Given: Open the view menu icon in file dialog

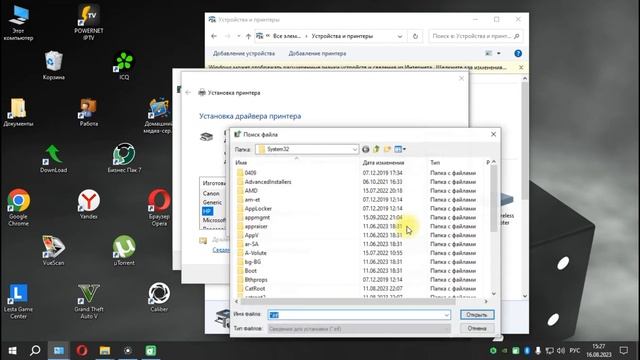Looking at the screenshot, I should coord(400,149).
